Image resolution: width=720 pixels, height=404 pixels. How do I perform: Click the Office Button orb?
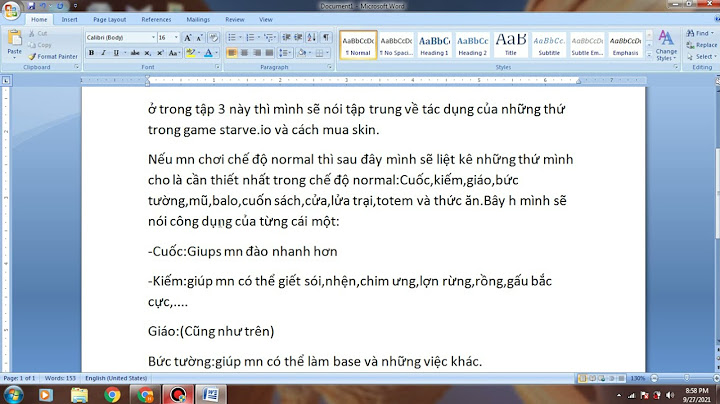pyautogui.click(x=10, y=10)
